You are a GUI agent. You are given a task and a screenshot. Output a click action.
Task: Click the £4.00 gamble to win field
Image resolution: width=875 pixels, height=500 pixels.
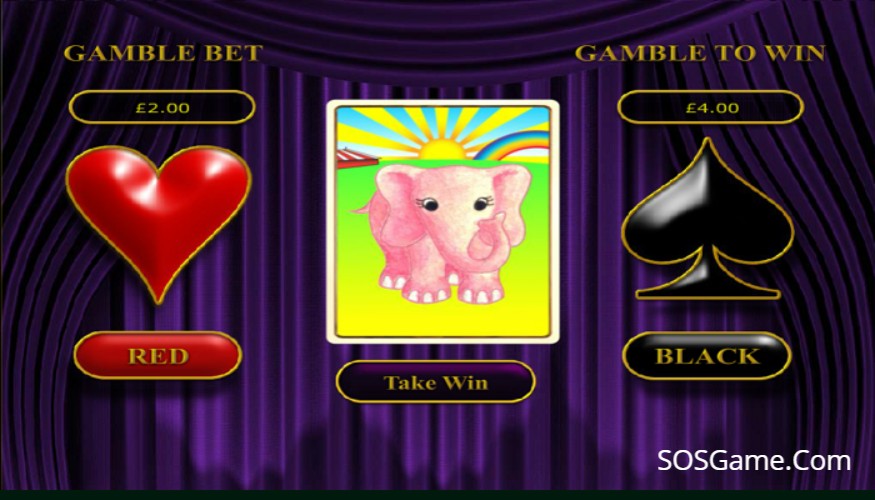[x=711, y=107]
